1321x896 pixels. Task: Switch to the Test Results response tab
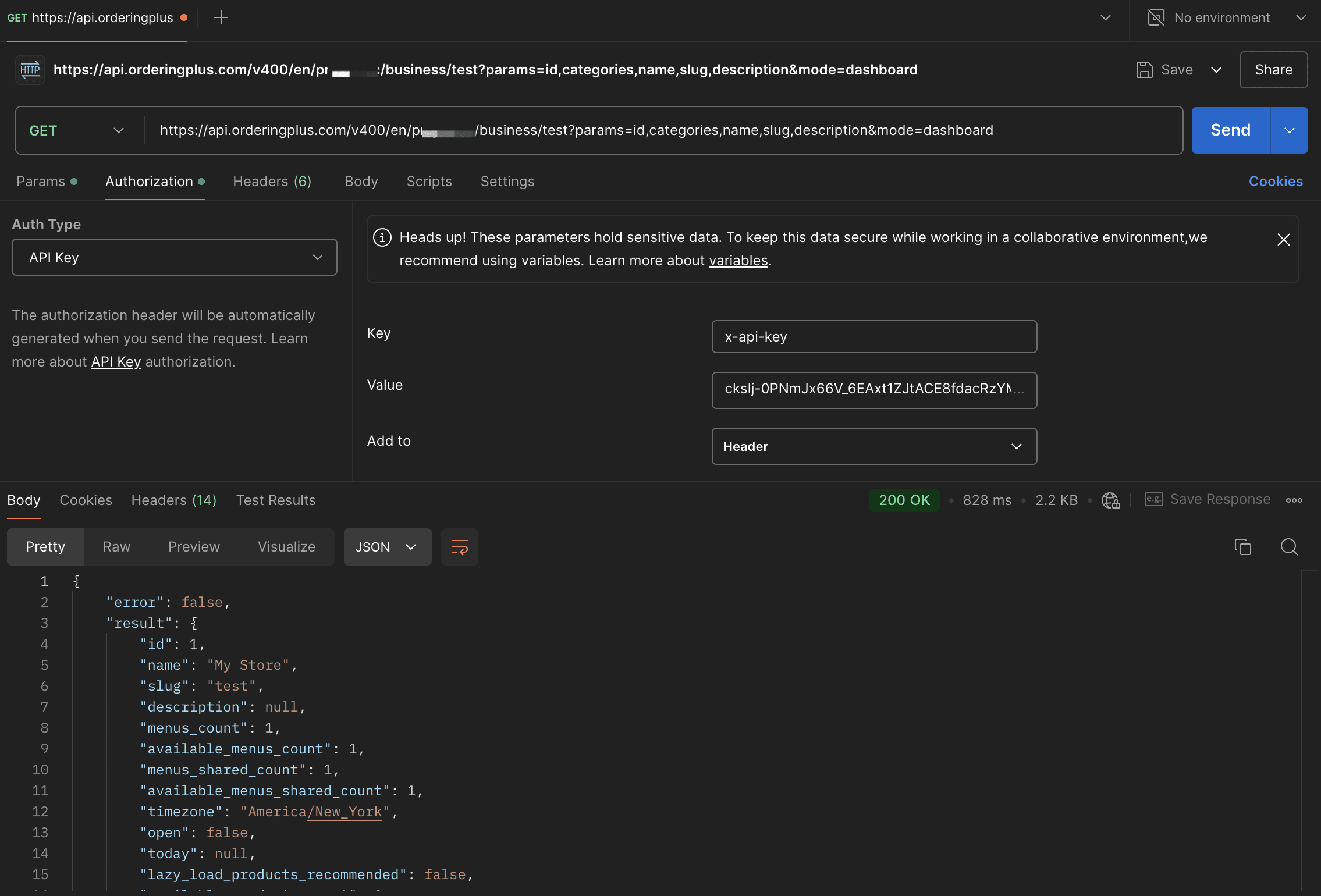(x=276, y=500)
